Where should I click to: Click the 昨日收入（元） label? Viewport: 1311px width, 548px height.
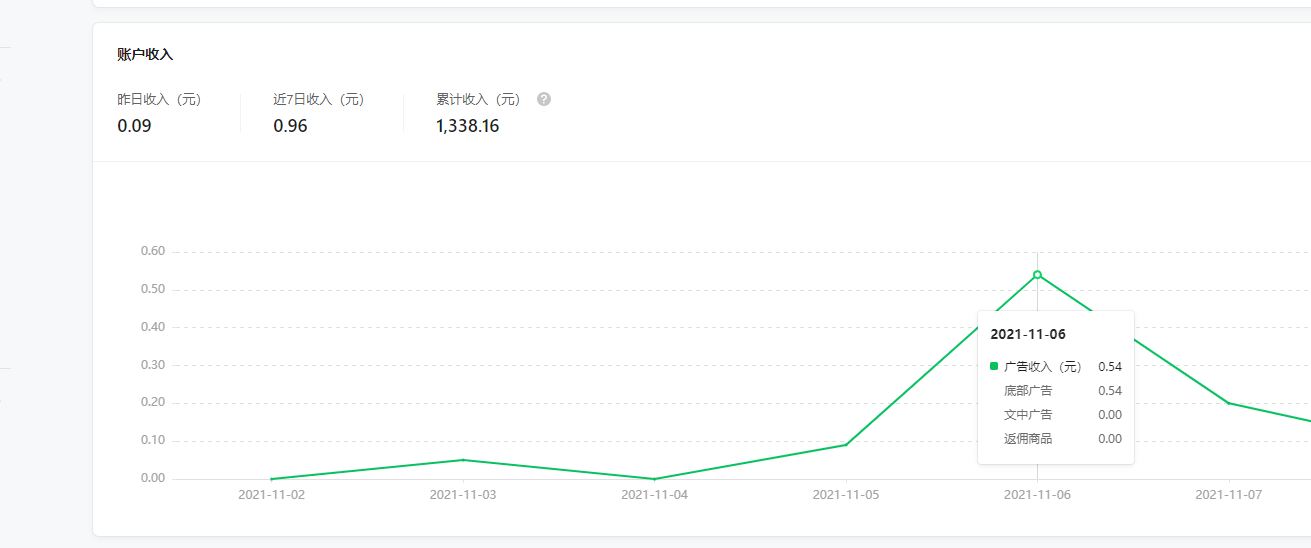click(x=159, y=100)
